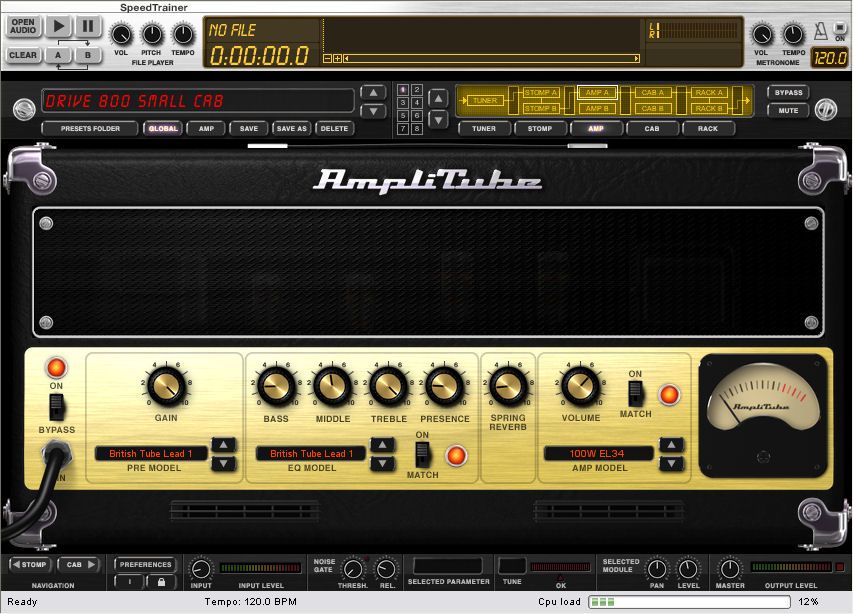Select the AMP A block in the signal chain
The width and height of the screenshot is (853, 614).
(597, 92)
